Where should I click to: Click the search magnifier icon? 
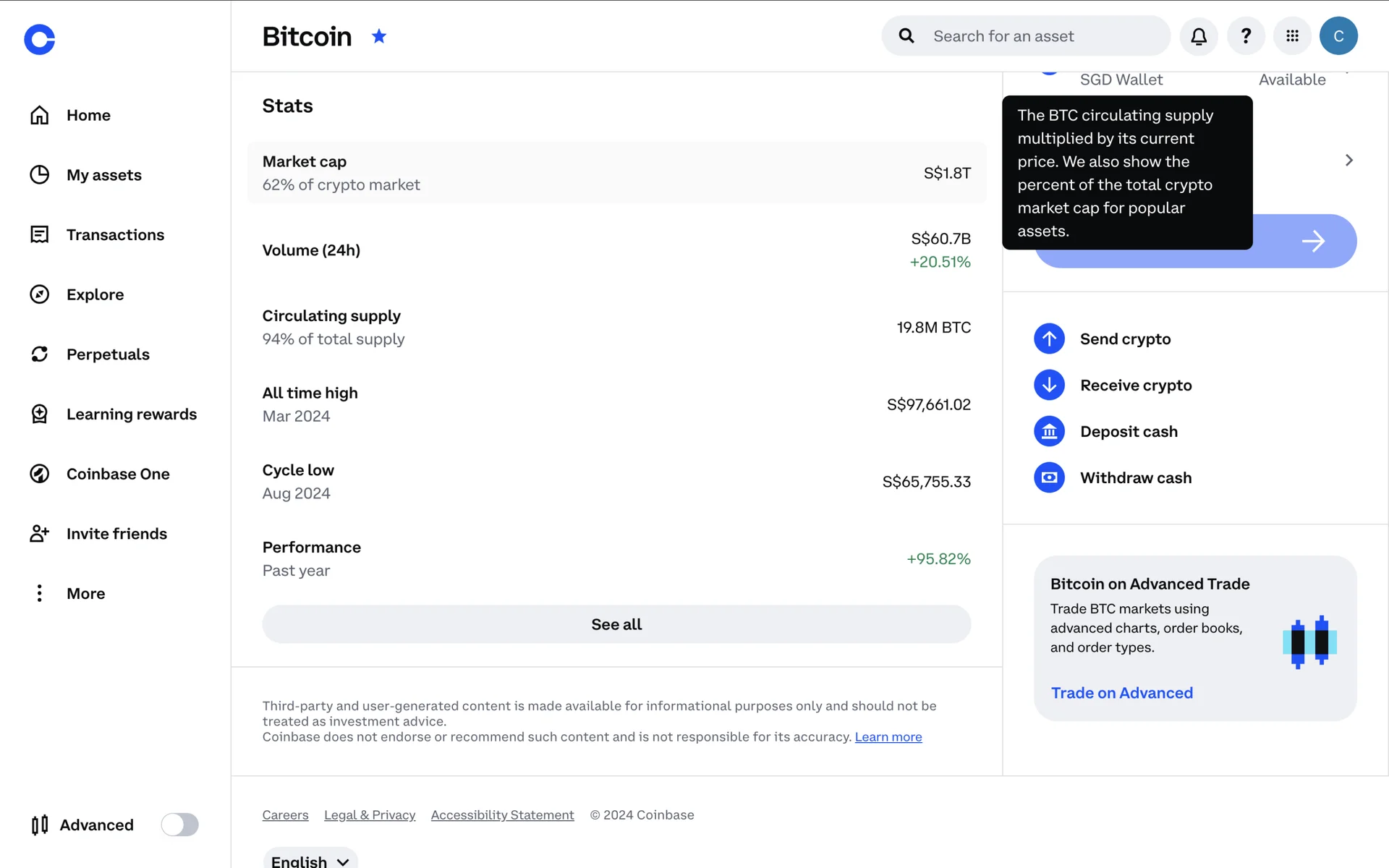(906, 35)
